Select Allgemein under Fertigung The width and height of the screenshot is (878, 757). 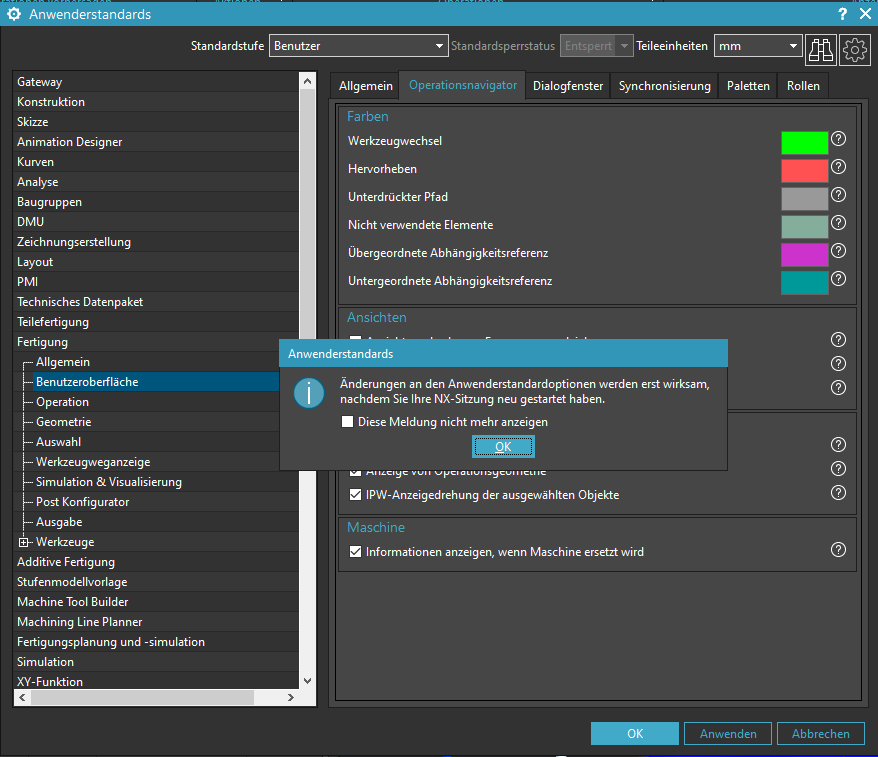coord(63,362)
